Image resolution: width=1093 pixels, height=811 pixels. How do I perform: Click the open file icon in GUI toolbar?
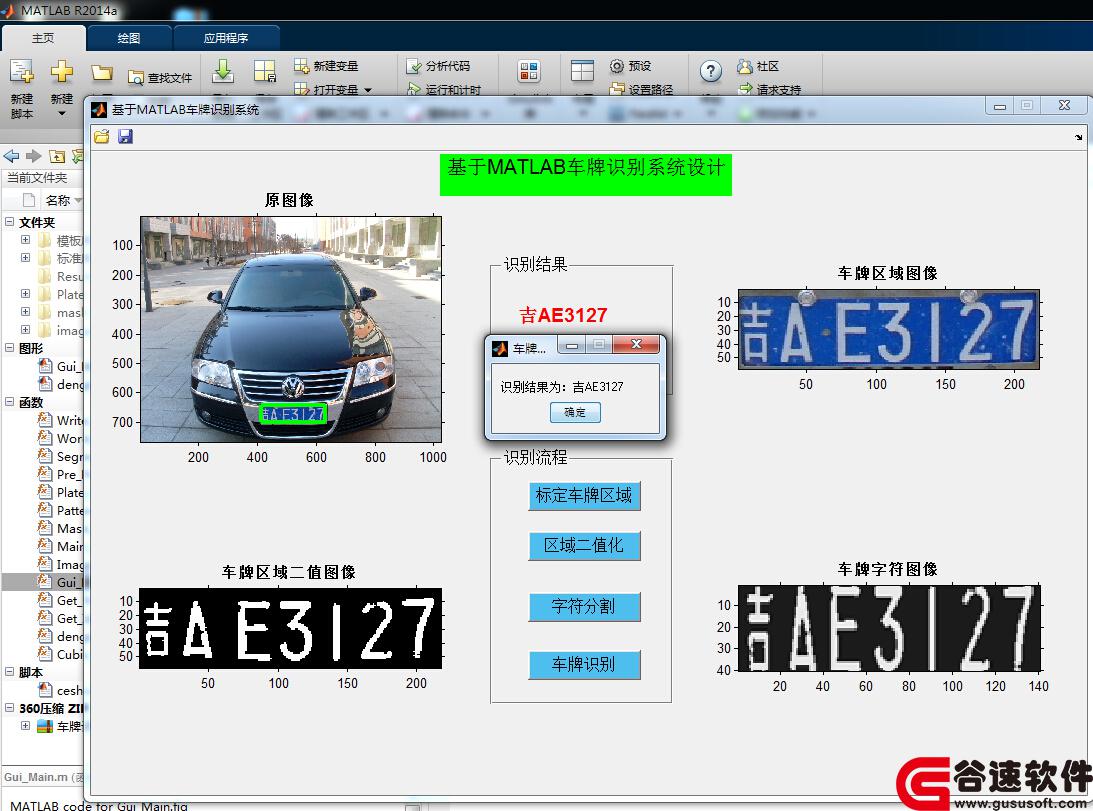point(102,137)
